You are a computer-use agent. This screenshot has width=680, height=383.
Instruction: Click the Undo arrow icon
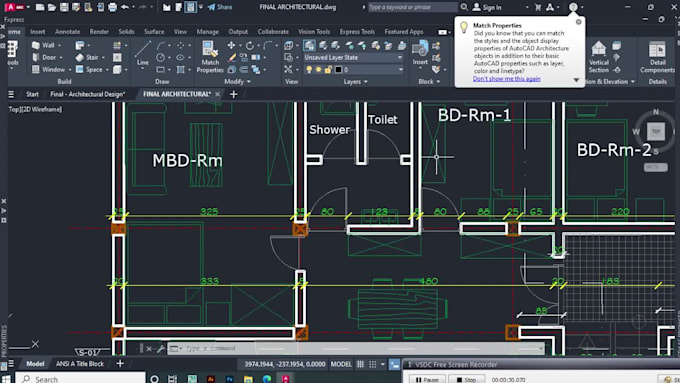point(125,7)
